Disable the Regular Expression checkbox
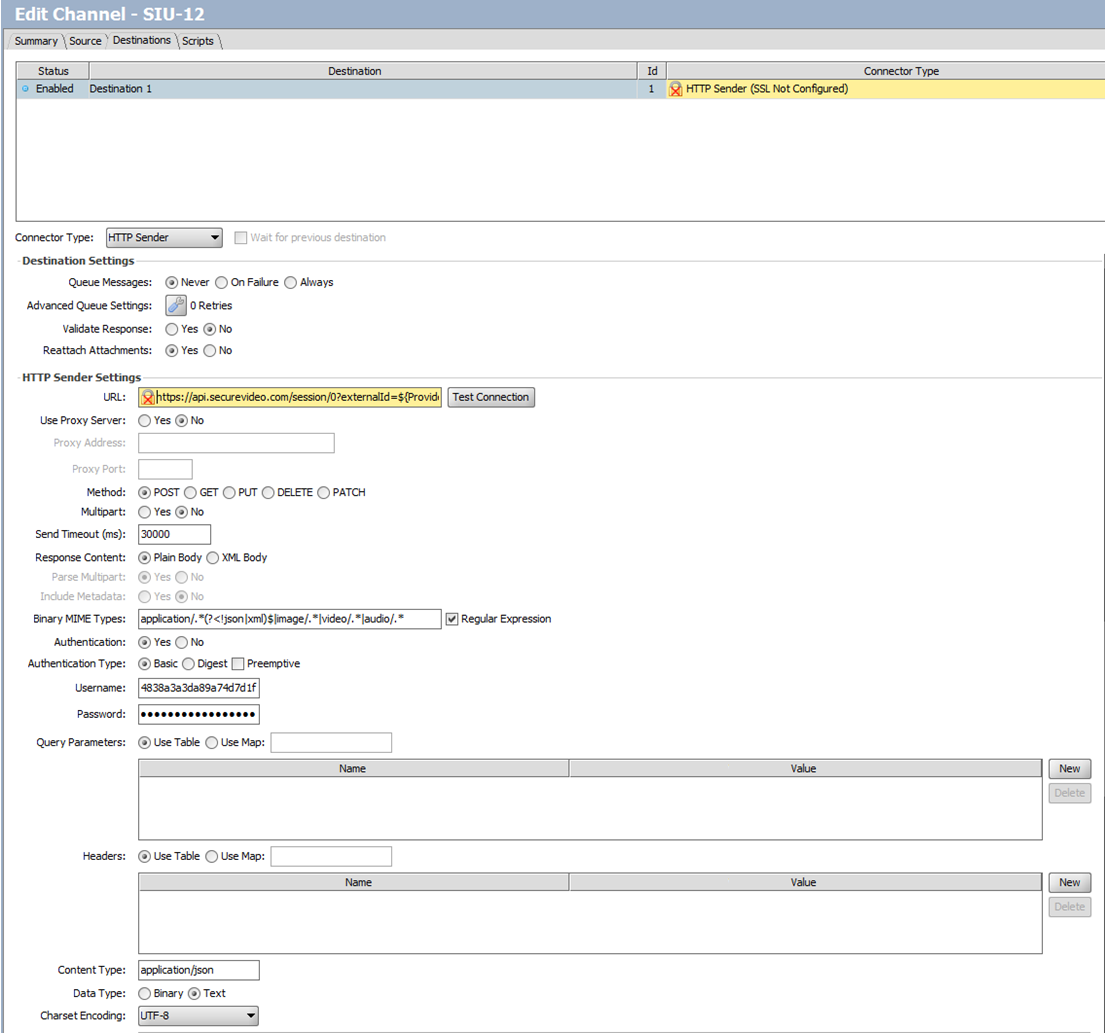The width and height of the screenshot is (1105, 1033). [453, 618]
